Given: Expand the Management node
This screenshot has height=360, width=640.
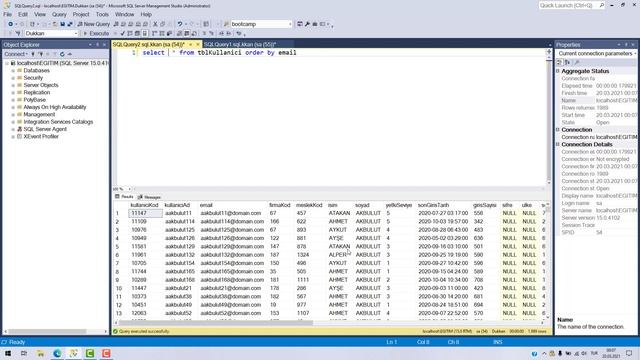Looking at the screenshot, I should [13, 115].
